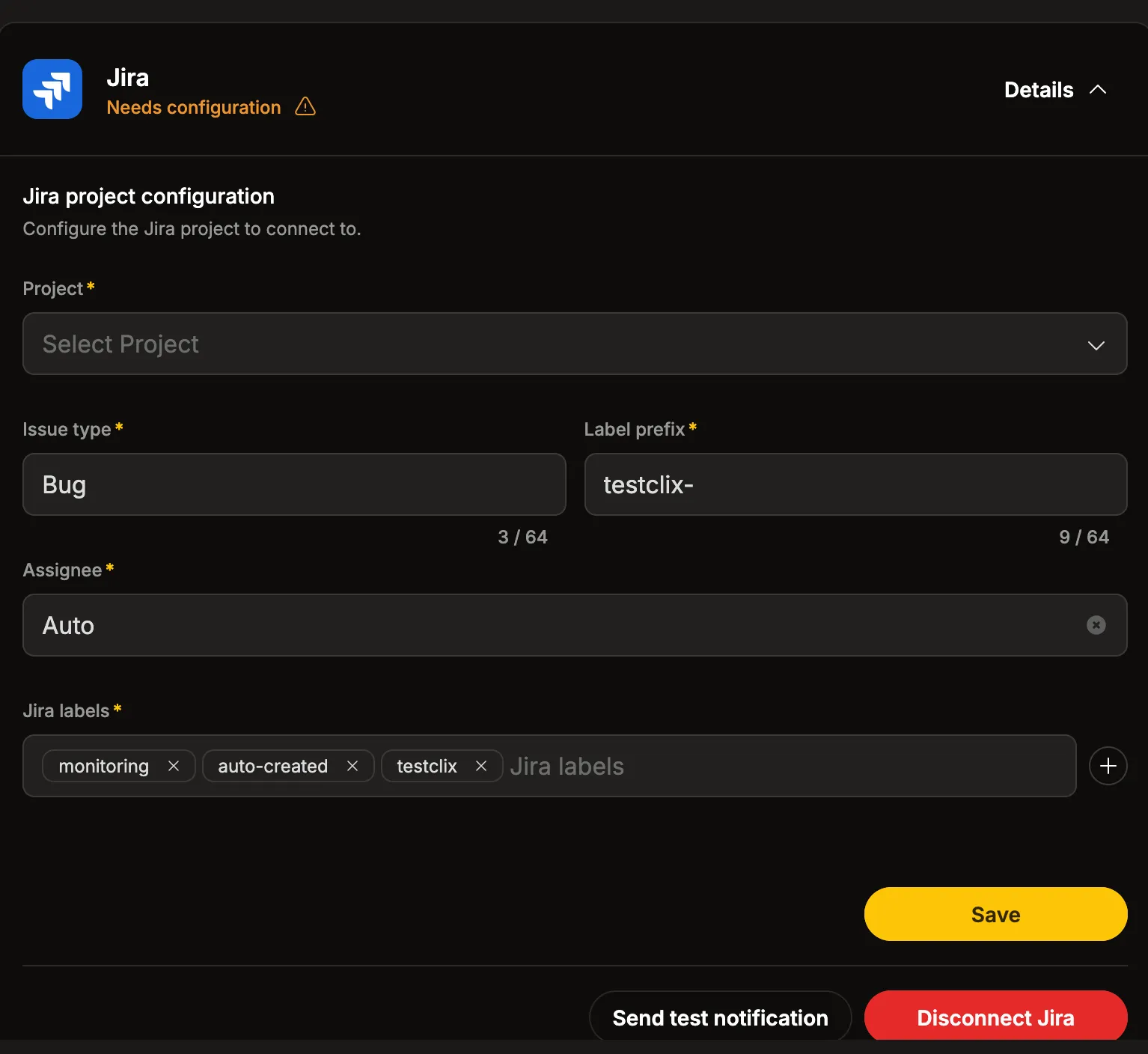Remove the testclix label tag
This screenshot has height=1054, width=1148.
point(481,766)
